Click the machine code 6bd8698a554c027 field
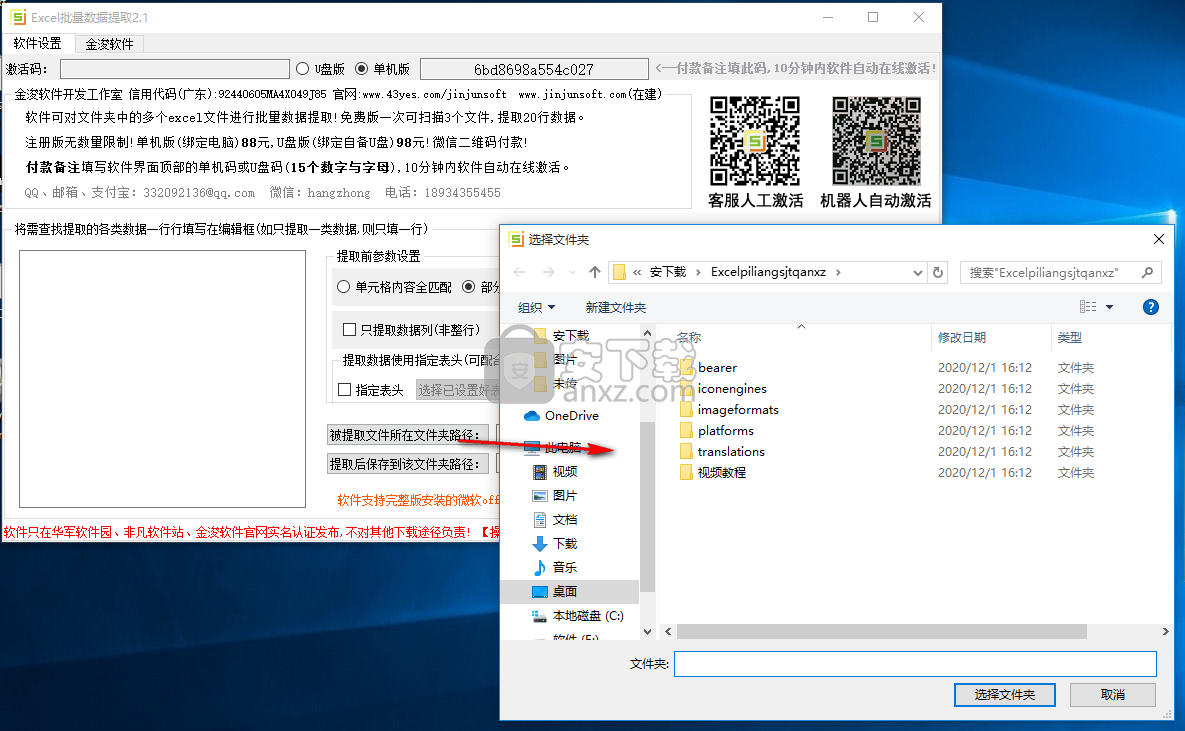This screenshot has height=731, width=1185. (534, 70)
